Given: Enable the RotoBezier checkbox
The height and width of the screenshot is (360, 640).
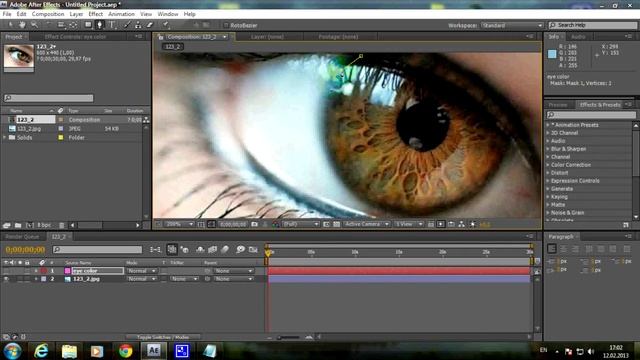Looking at the screenshot, I should (226, 25).
